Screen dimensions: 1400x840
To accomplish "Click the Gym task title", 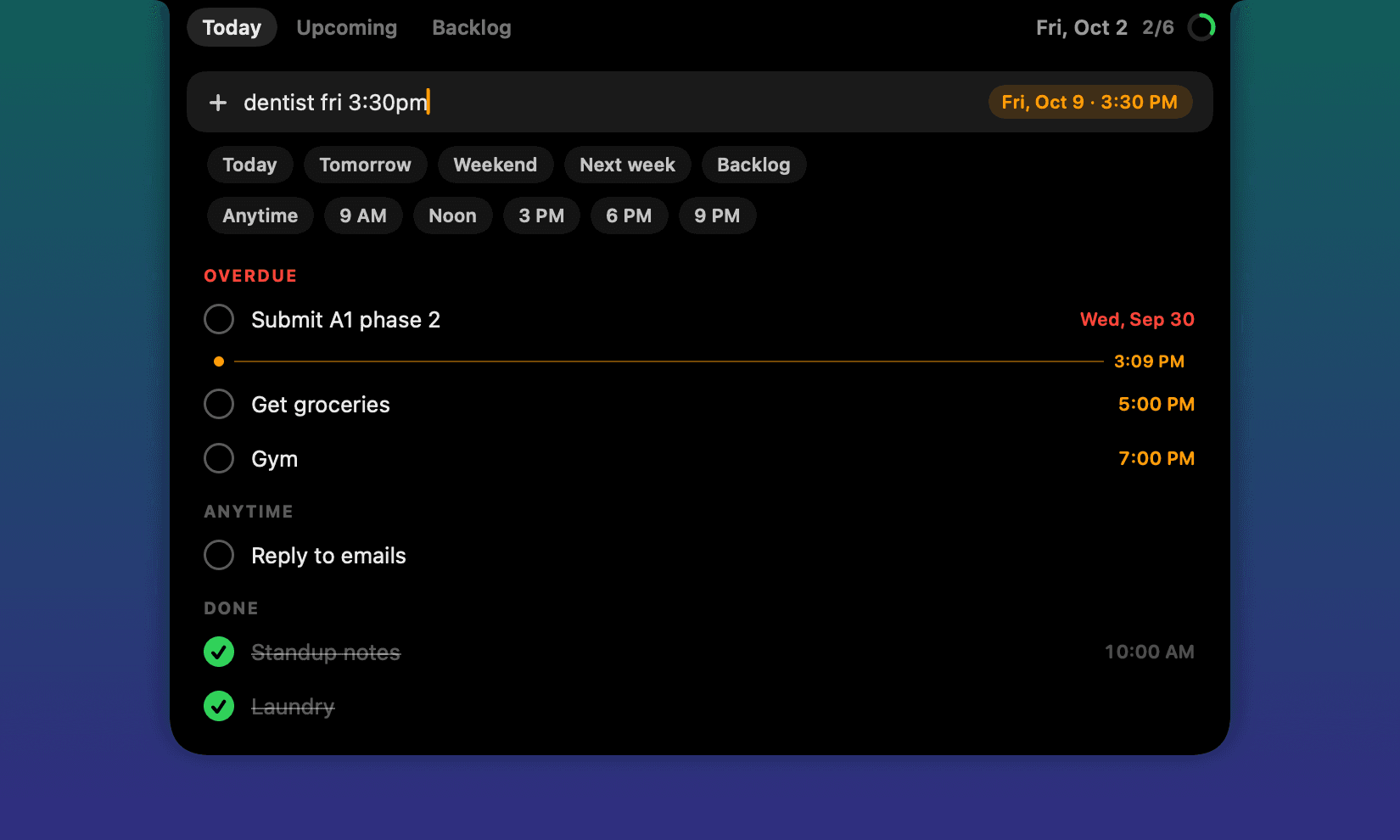I will click(x=274, y=459).
